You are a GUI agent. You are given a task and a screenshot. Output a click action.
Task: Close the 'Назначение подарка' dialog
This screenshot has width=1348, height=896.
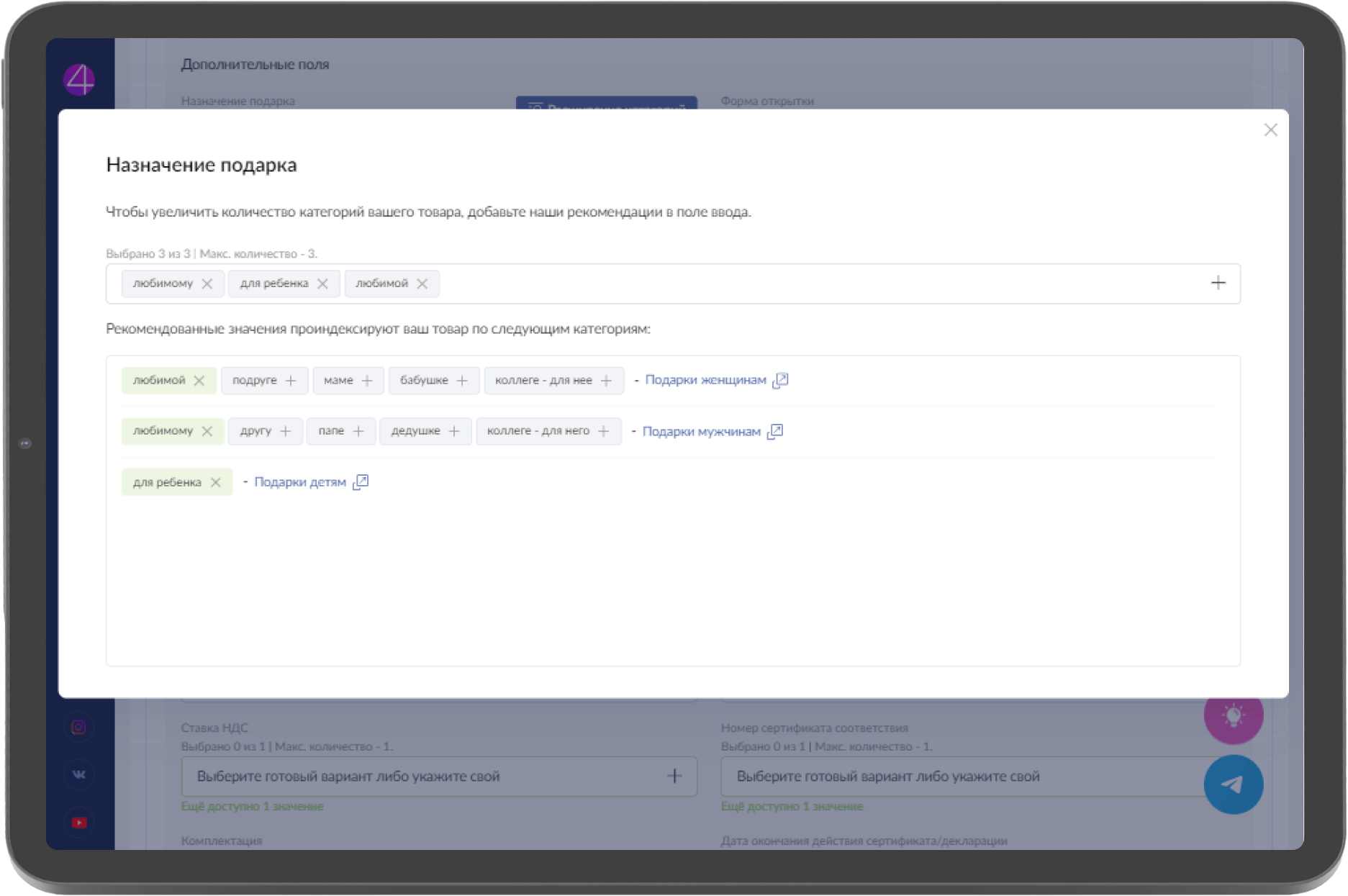1270,130
